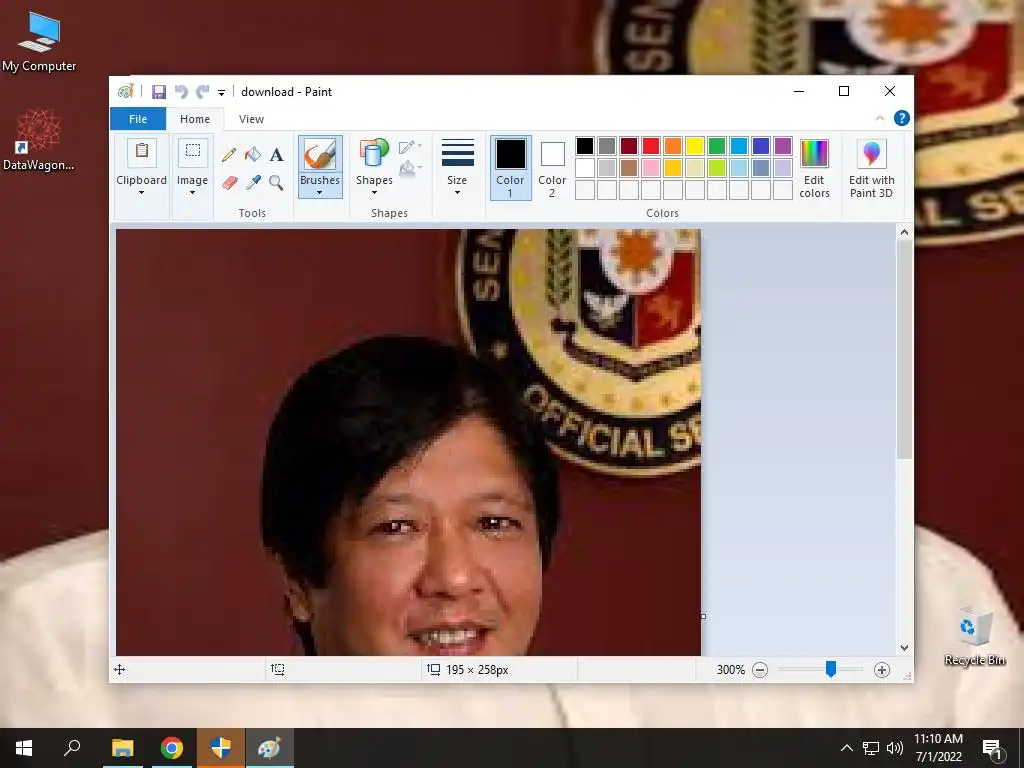Collapse the ribbon with the chevron
Viewport: 1024px width, 768px height.
coord(880,118)
